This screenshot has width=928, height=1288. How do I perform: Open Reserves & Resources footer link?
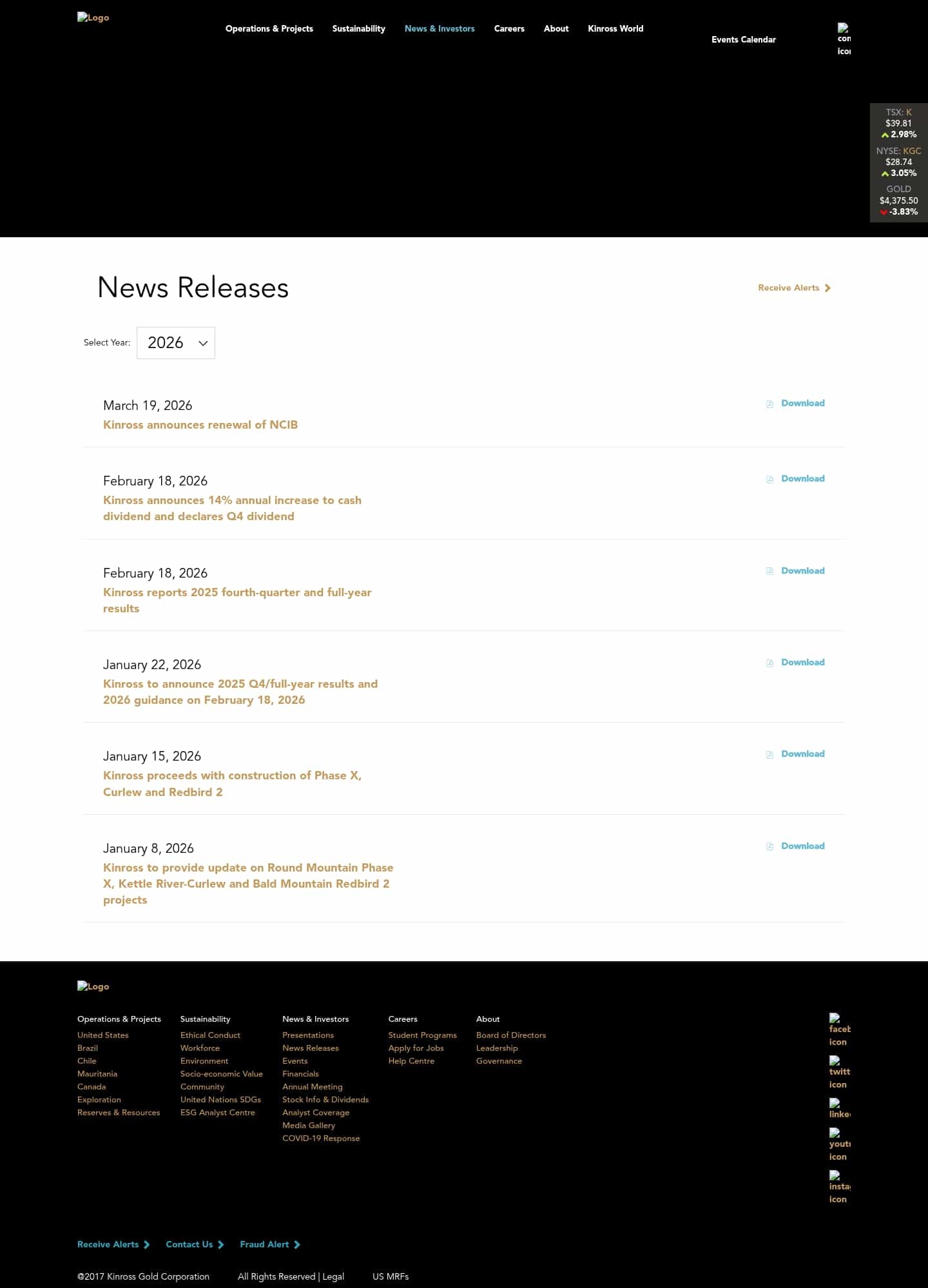[119, 1112]
